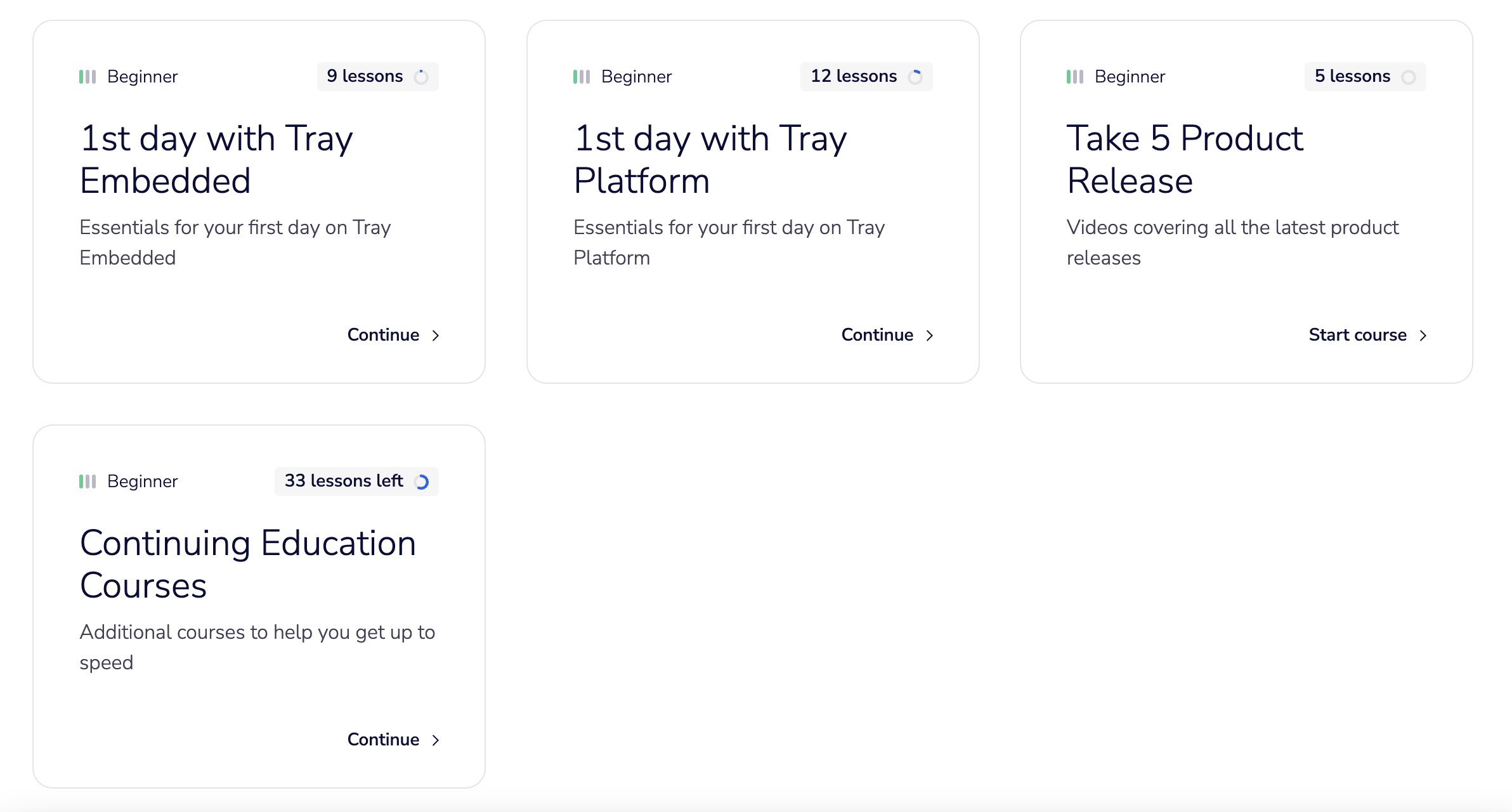Click difficulty bars icon on Tray Platform card

[x=582, y=77]
